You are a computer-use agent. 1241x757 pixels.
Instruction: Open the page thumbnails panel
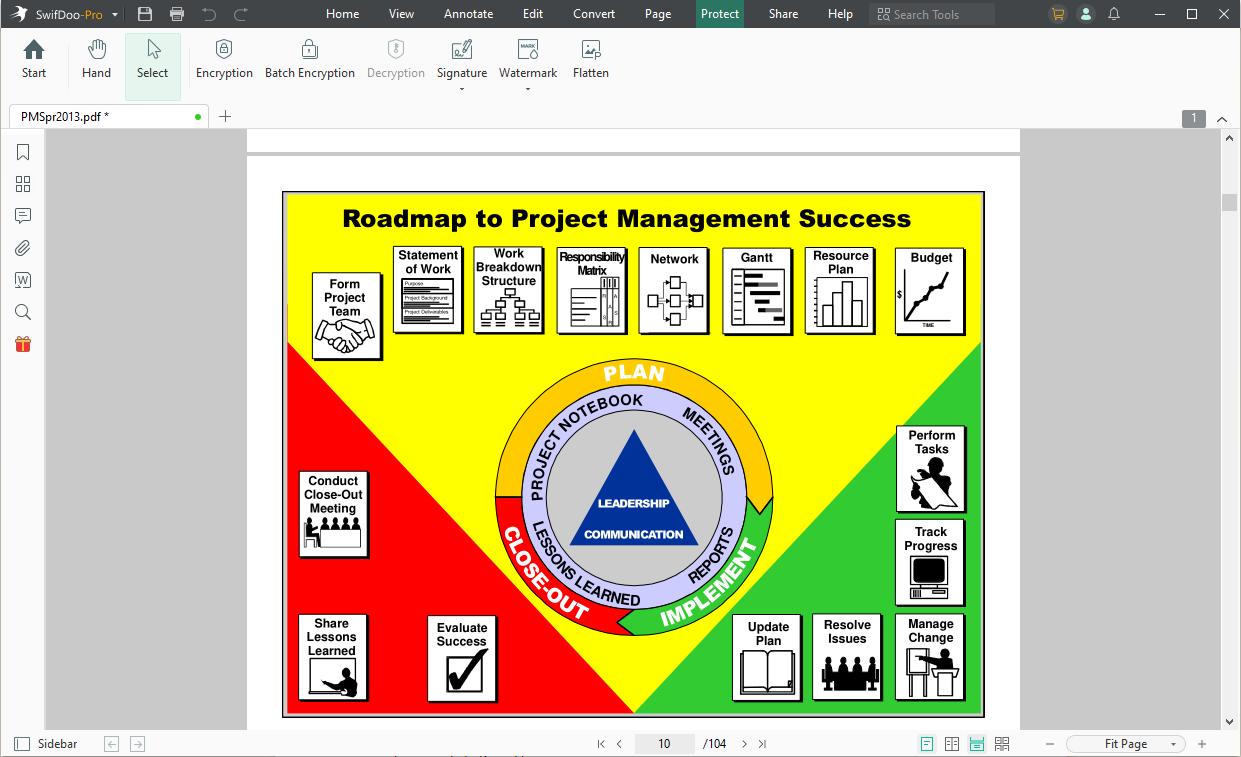23,184
